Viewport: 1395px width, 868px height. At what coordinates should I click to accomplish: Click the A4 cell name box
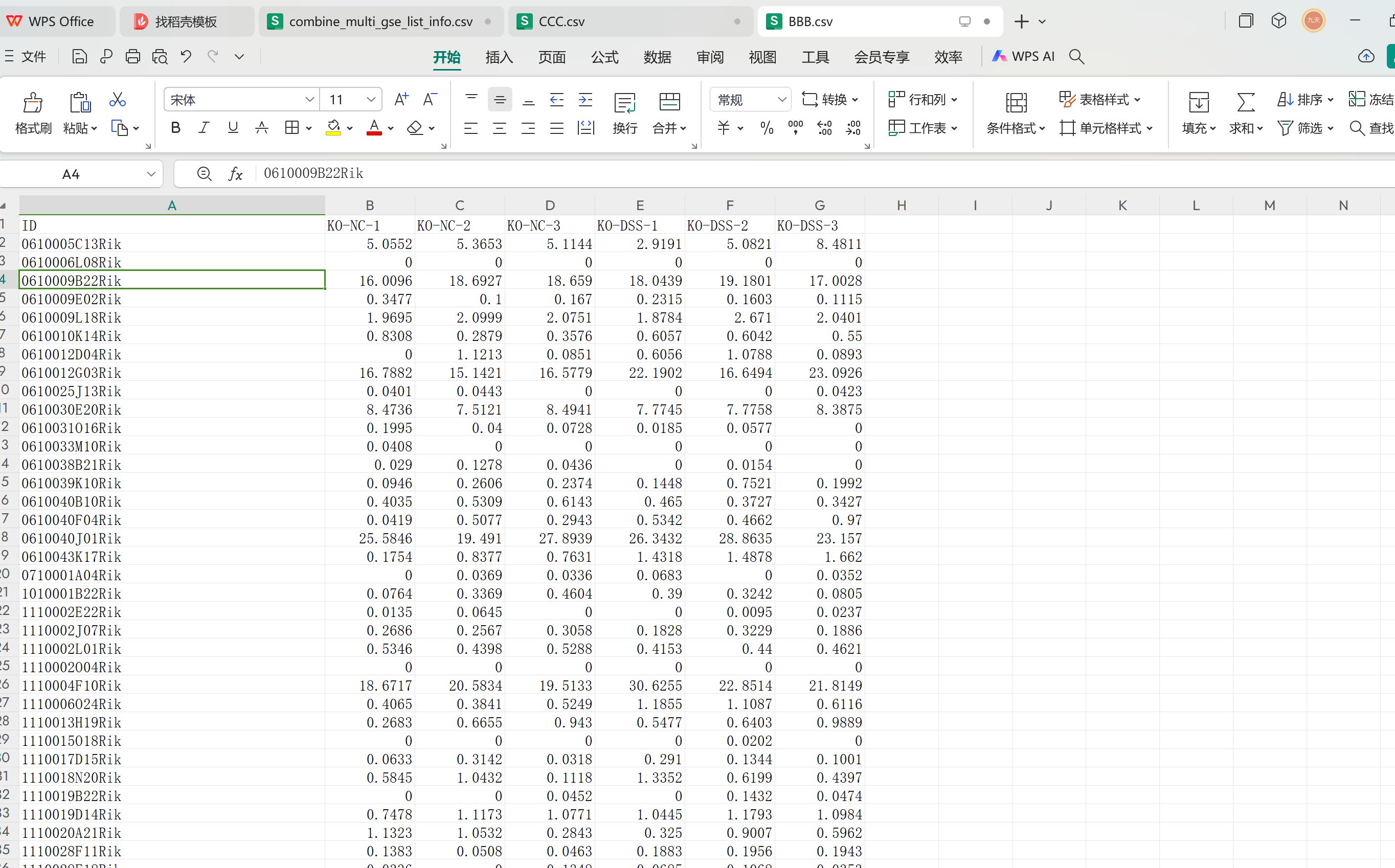71,174
